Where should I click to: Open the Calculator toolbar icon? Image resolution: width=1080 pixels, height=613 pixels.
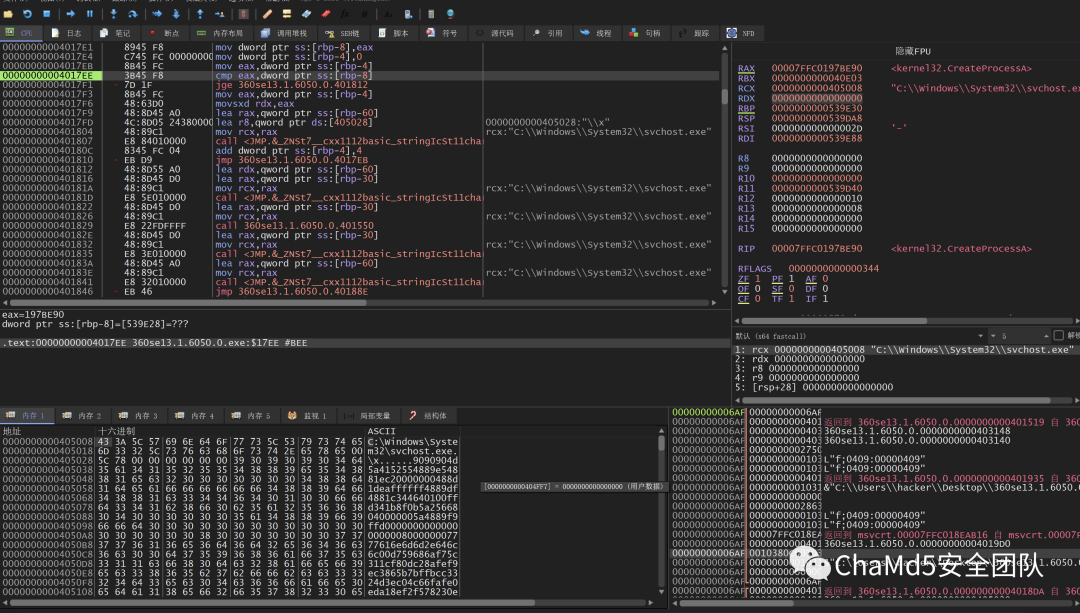(431, 14)
